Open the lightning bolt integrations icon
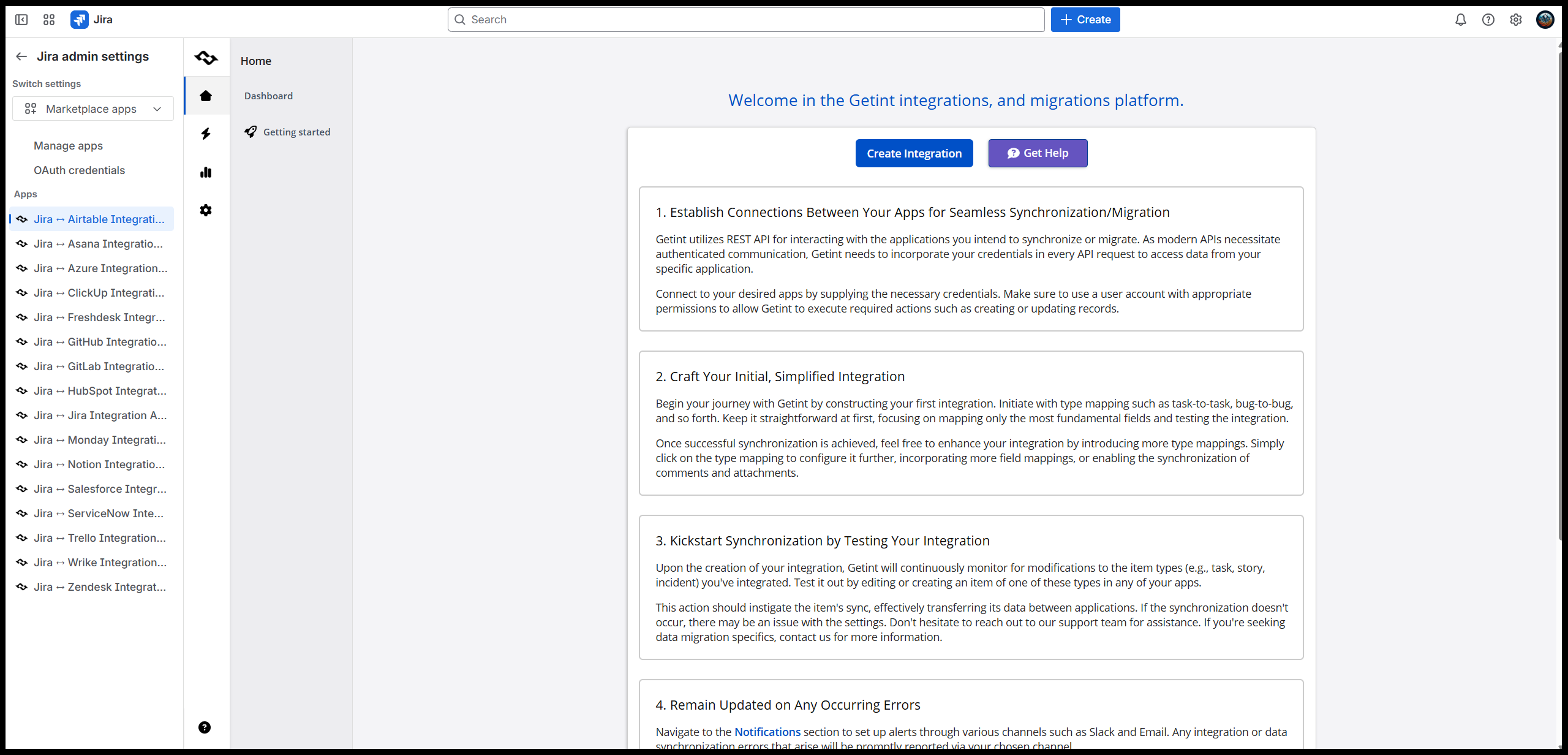 [x=206, y=134]
